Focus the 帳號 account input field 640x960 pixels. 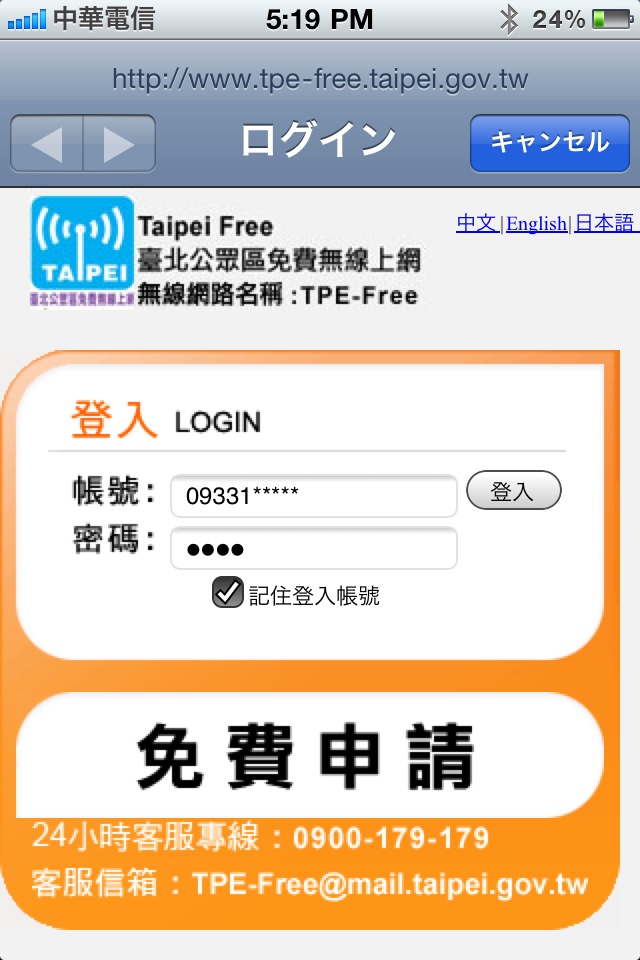[314, 495]
